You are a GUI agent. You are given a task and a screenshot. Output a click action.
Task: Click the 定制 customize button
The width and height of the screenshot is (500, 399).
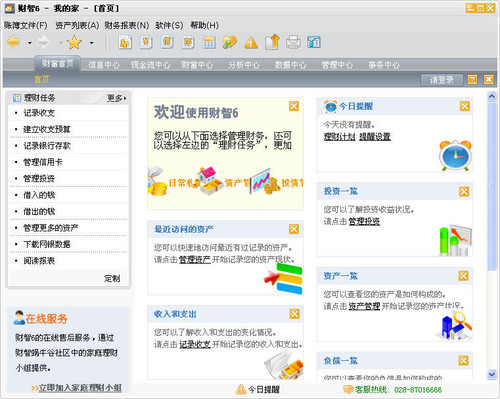[x=112, y=278]
